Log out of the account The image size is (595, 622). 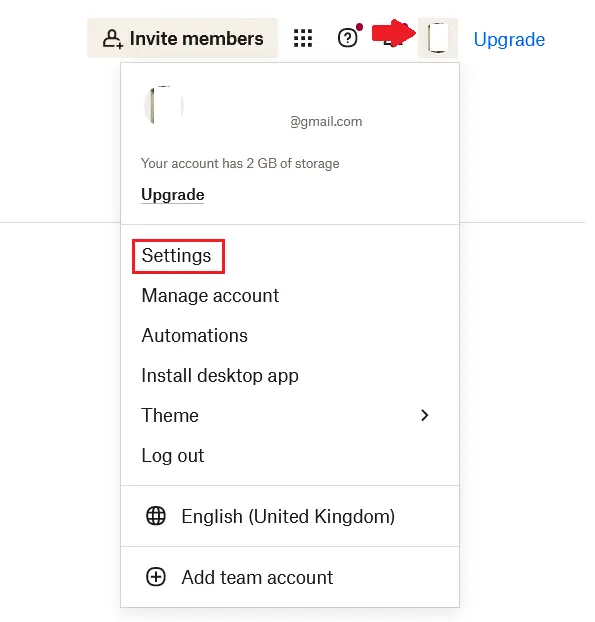(x=173, y=455)
